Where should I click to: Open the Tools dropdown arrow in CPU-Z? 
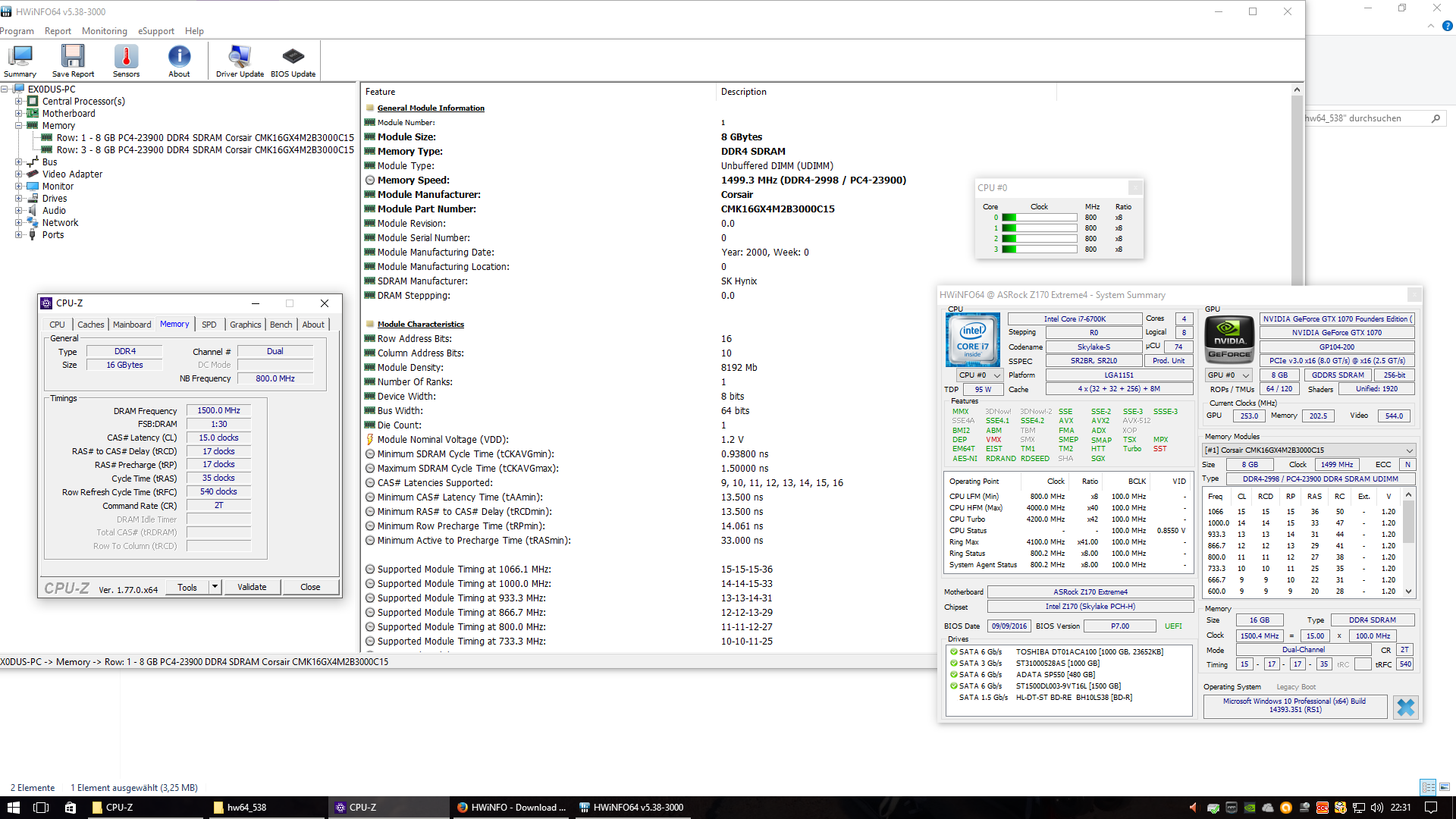coord(215,587)
